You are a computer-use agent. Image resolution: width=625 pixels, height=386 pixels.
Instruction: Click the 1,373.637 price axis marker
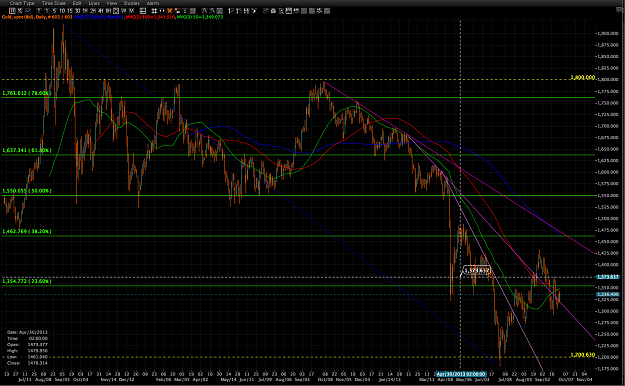[608, 277]
